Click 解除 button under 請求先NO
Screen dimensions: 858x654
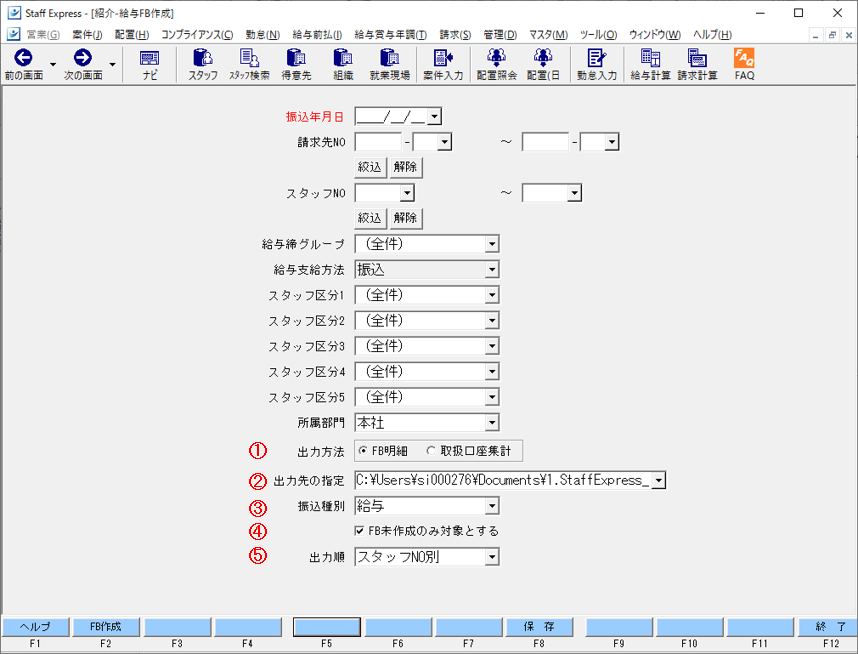pos(405,167)
